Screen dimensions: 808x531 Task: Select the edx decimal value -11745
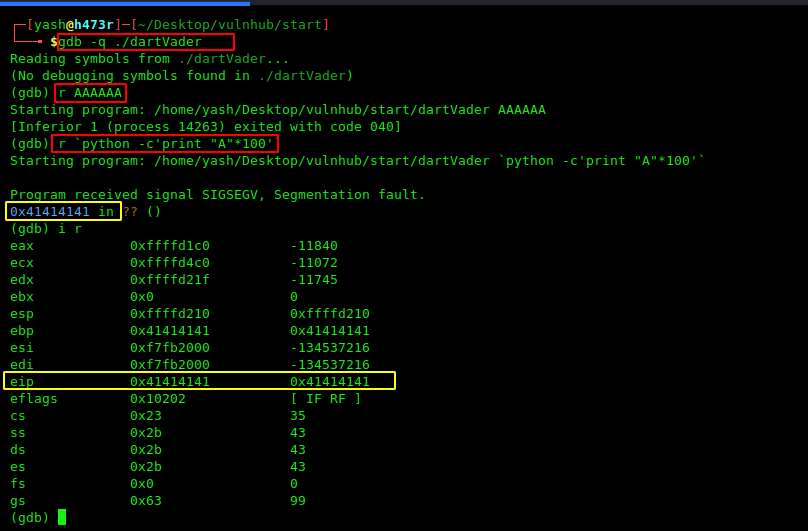pos(314,280)
